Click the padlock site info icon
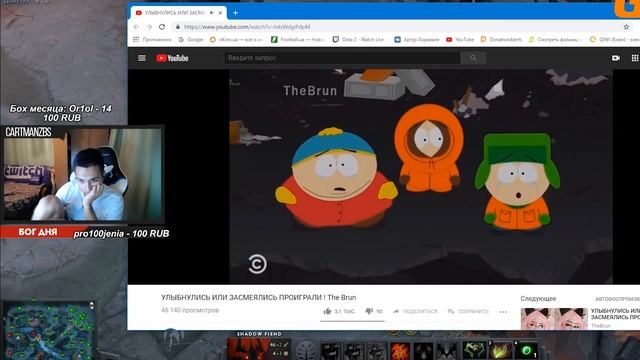The height and width of the screenshot is (360, 640). click(x=177, y=27)
